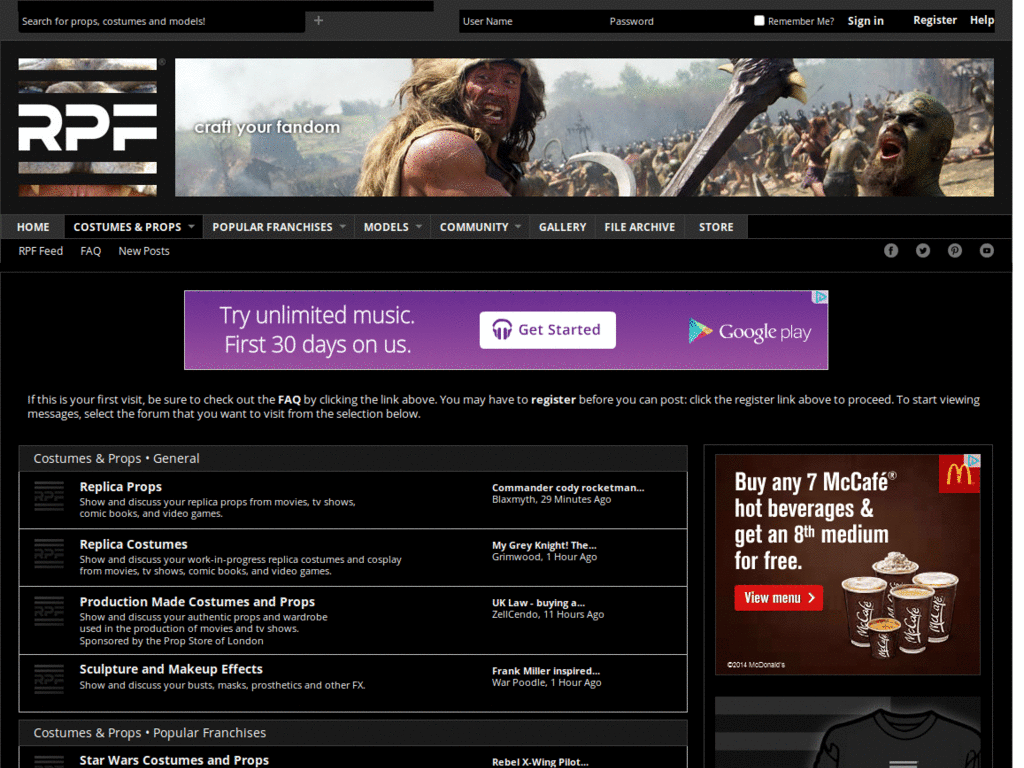Go to the File Archive menu item
The height and width of the screenshot is (768, 1024).
tap(639, 227)
